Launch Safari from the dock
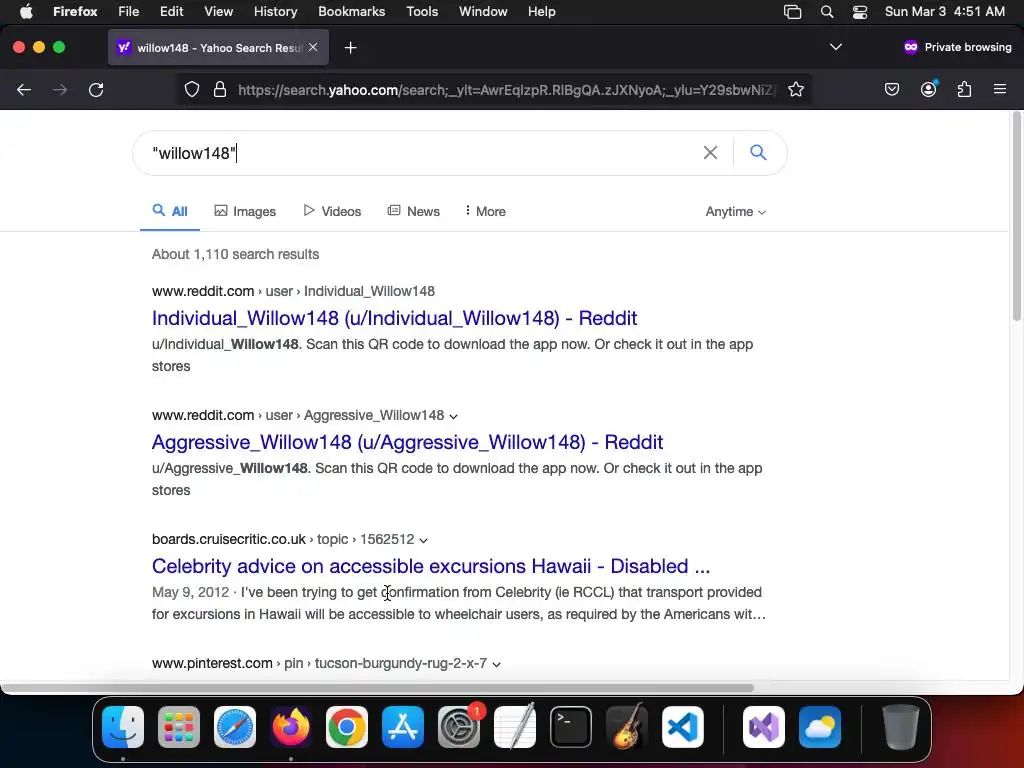1024x768 pixels. coord(235,727)
